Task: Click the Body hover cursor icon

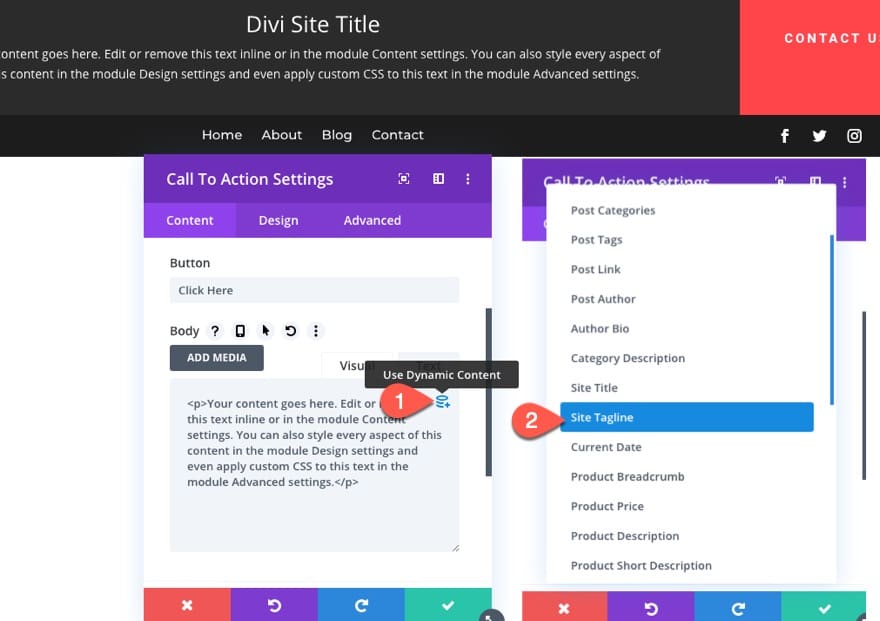Action: pyautogui.click(x=265, y=330)
